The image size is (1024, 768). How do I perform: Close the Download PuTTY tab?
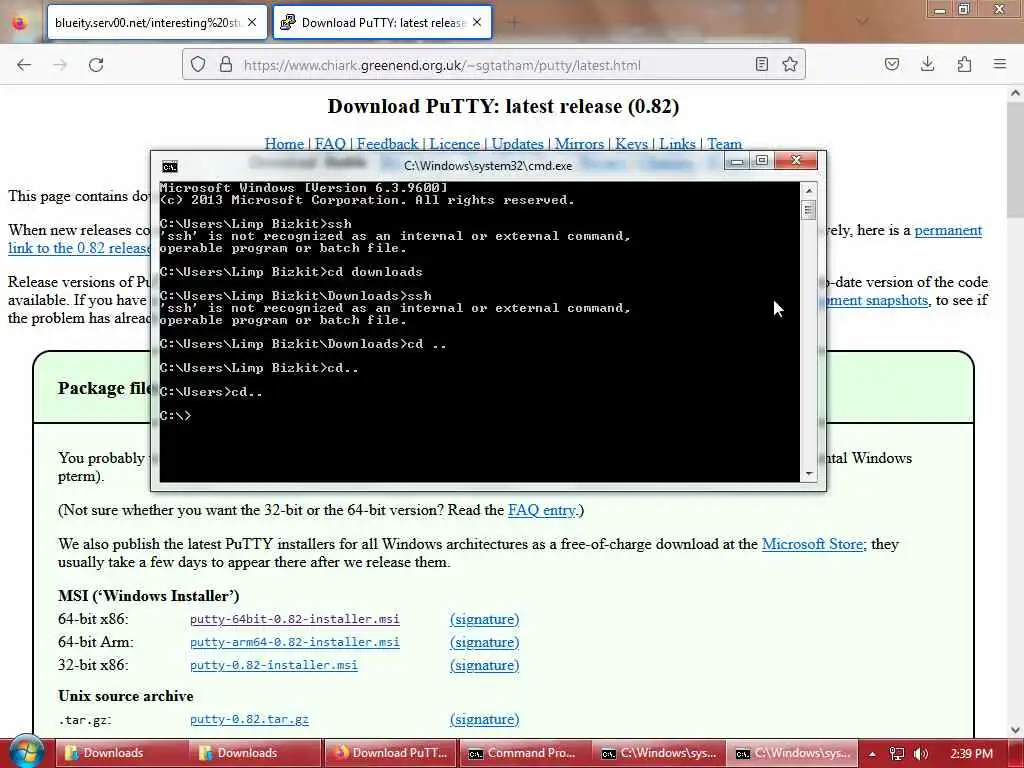[x=477, y=23]
